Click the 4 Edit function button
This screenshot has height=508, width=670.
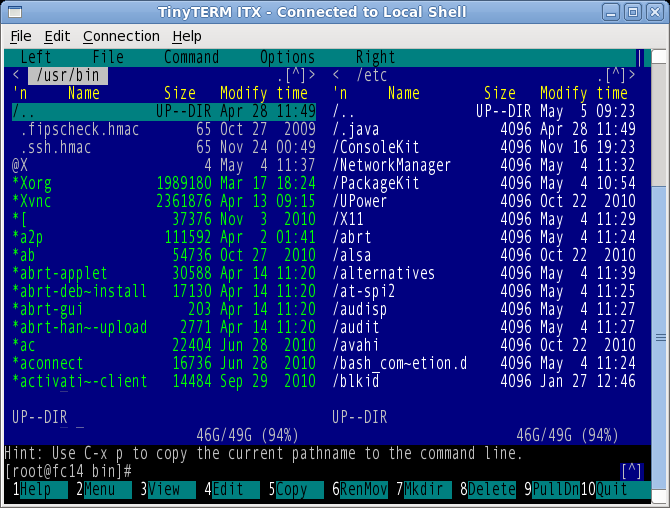point(232,489)
